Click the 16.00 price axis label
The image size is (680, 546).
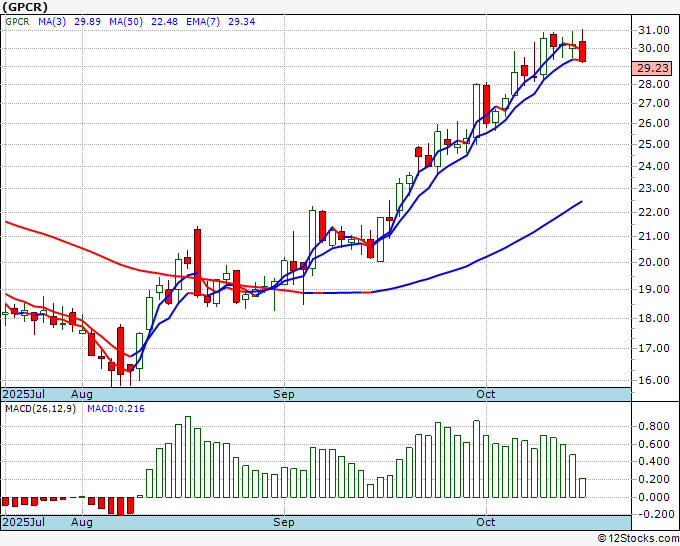pyautogui.click(x=654, y=380)
